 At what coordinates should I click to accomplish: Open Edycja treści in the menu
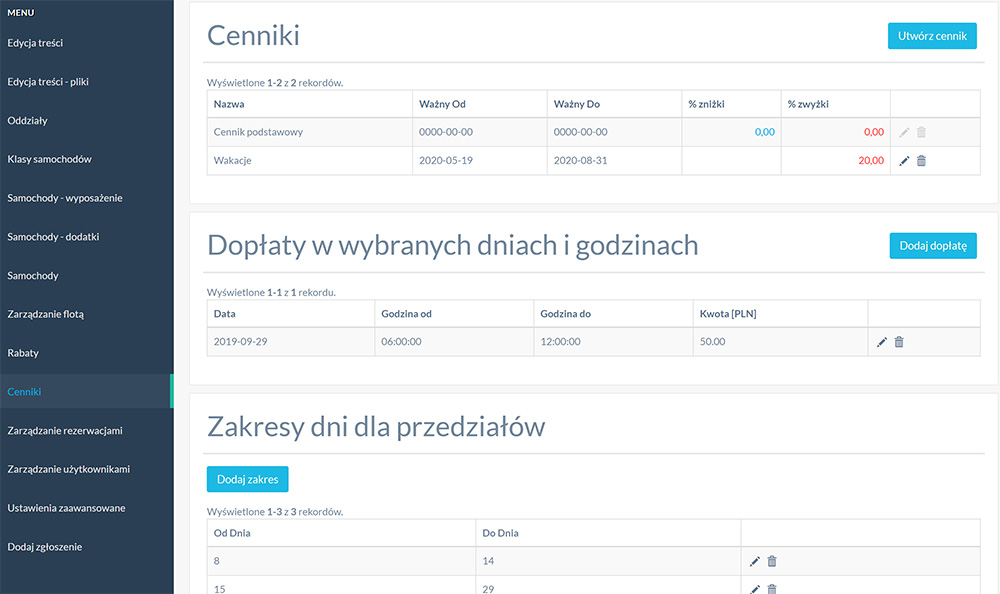click(35, 43)
